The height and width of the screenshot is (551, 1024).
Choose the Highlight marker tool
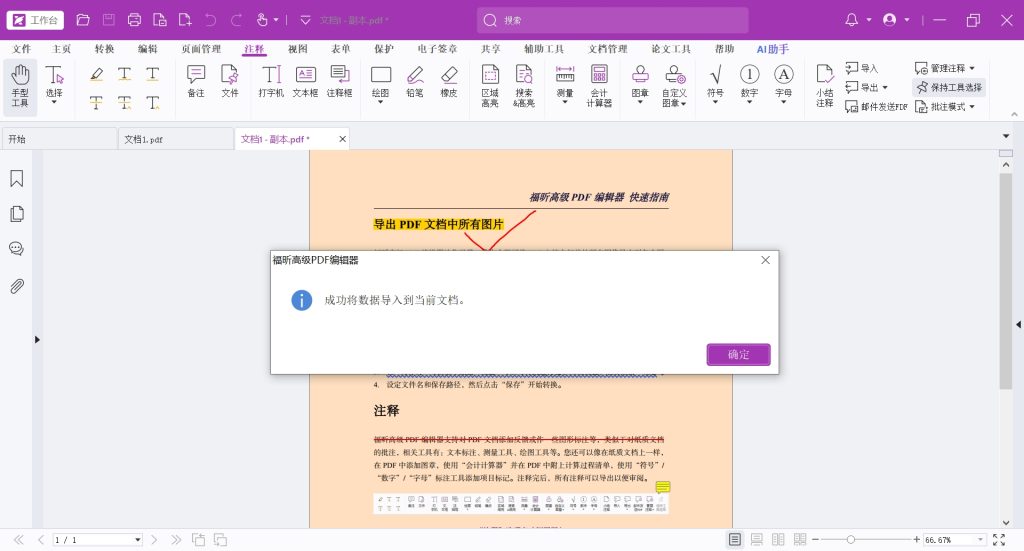[x=96, y=74]
